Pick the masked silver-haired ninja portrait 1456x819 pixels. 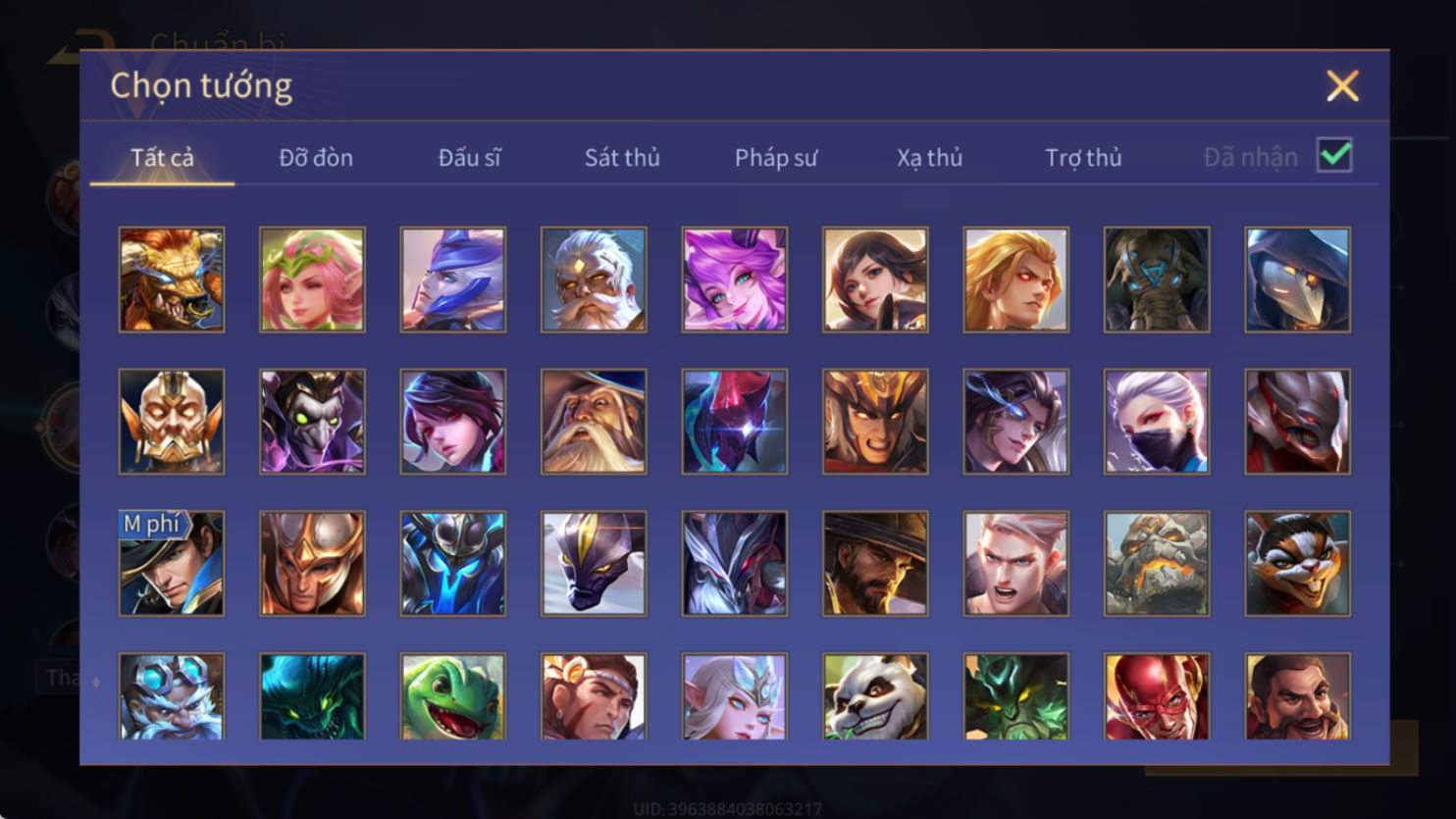coord(1157,422)
